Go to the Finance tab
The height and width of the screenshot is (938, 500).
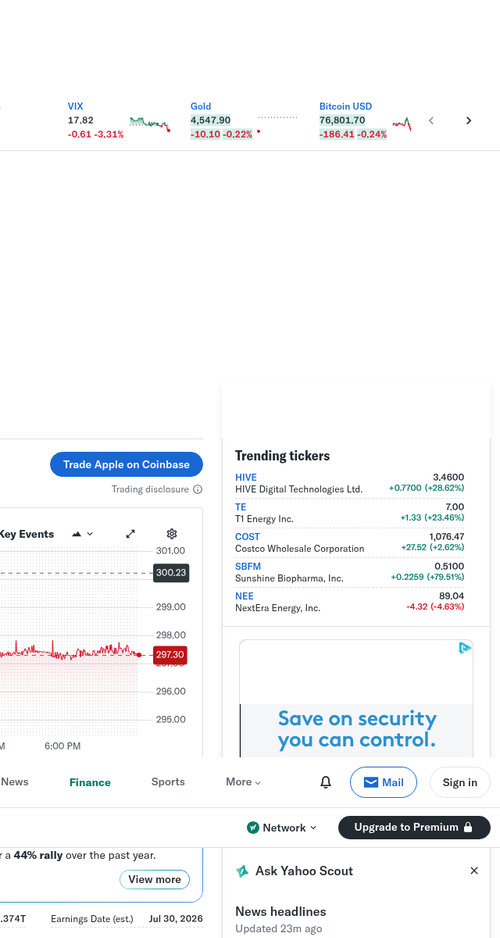click(90, 782)
